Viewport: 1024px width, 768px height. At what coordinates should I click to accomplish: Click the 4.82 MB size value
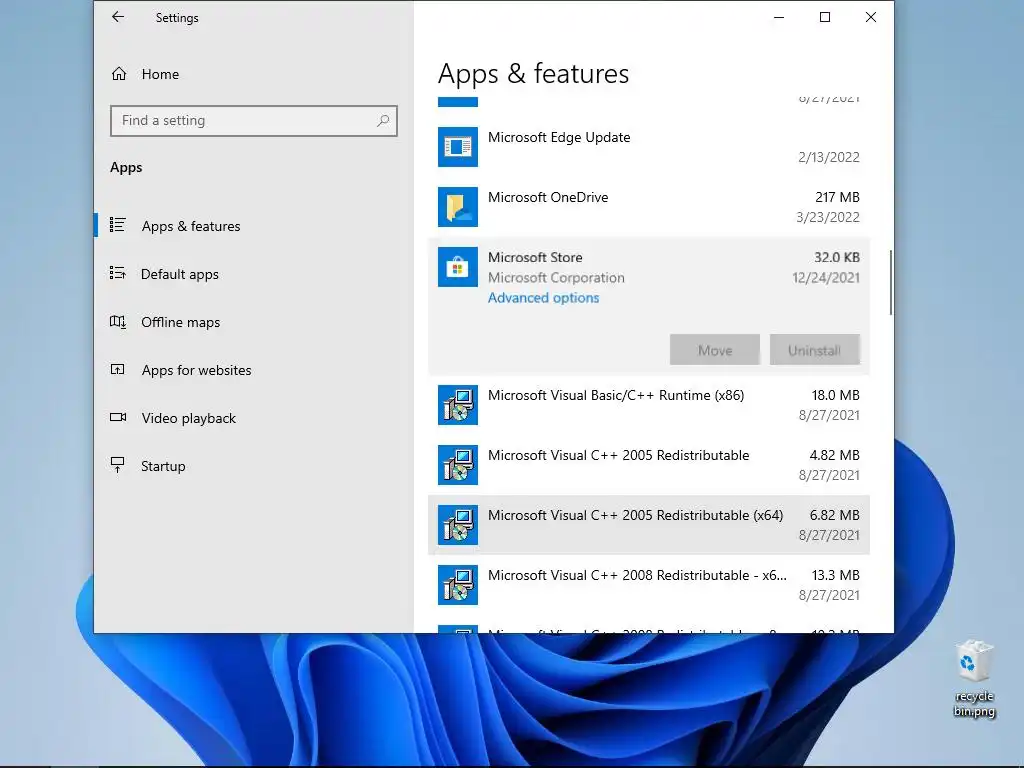[x=835, y=455]
